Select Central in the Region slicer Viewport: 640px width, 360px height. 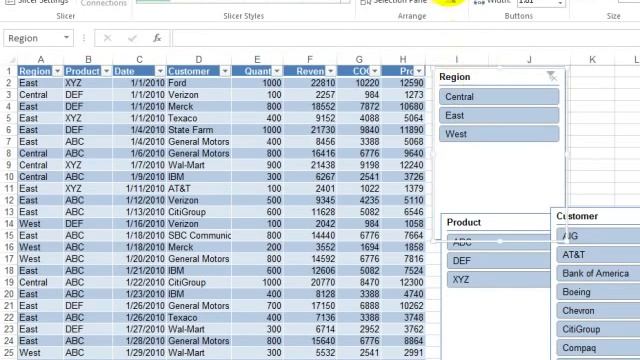click(499, 97)
